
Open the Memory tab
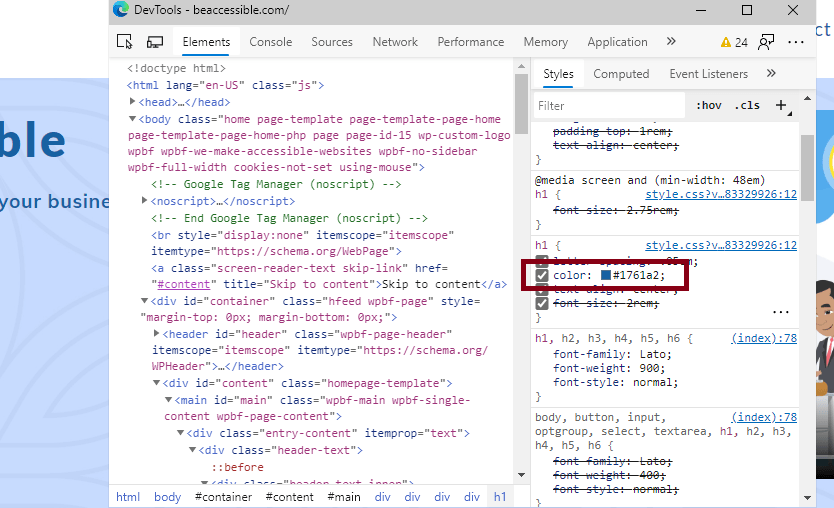546,42
